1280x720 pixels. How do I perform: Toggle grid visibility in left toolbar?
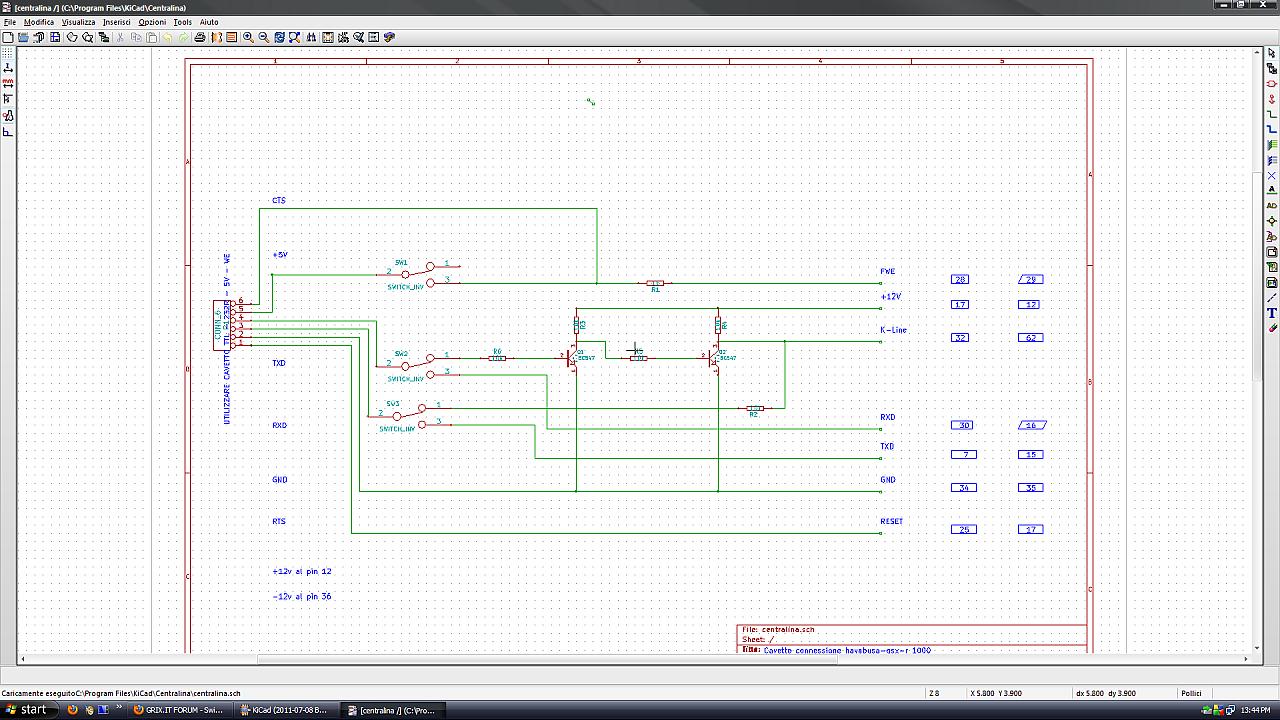tap(8, 52)
